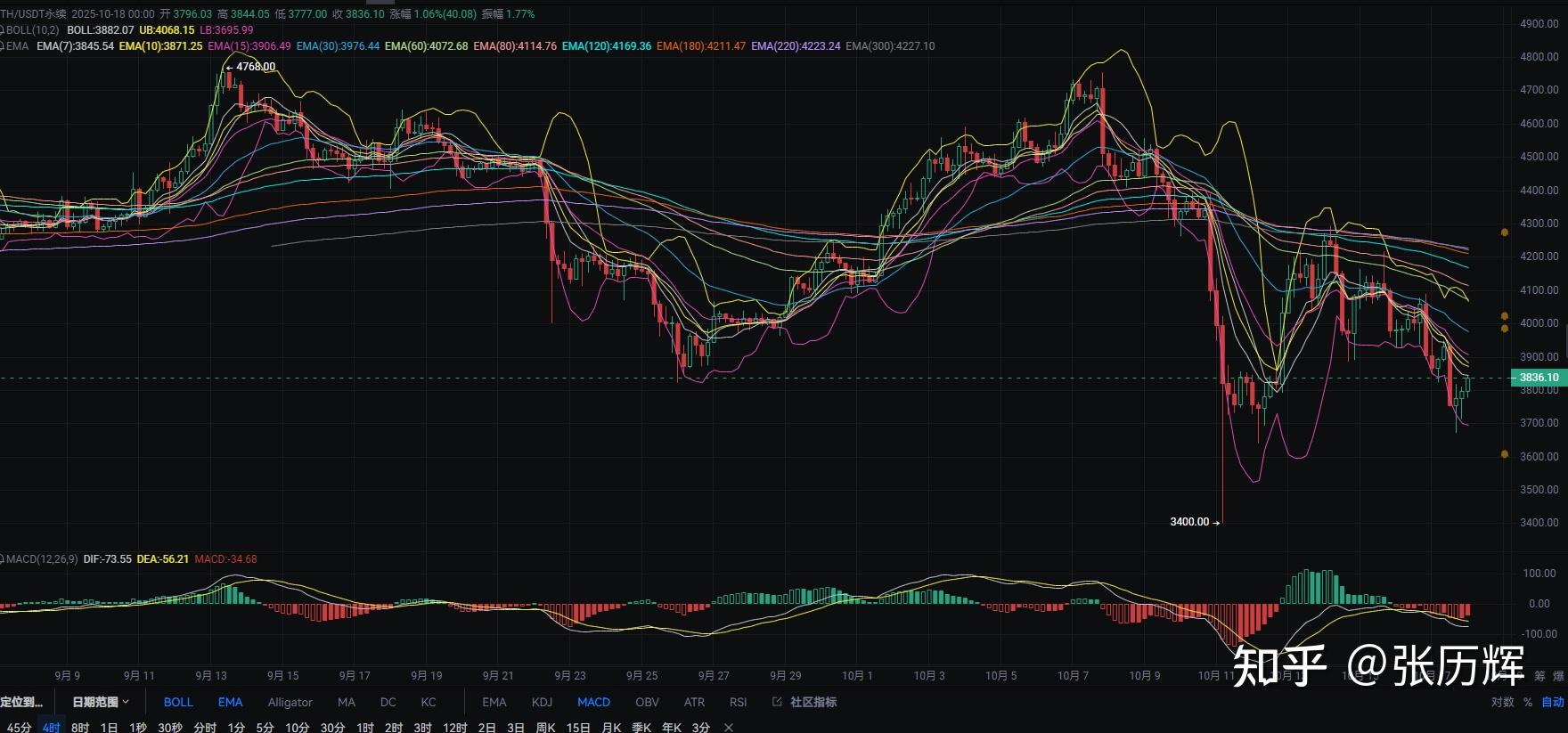
Task: Toggle the BOLL overlay indicator
Action: [x=178, y=702]
